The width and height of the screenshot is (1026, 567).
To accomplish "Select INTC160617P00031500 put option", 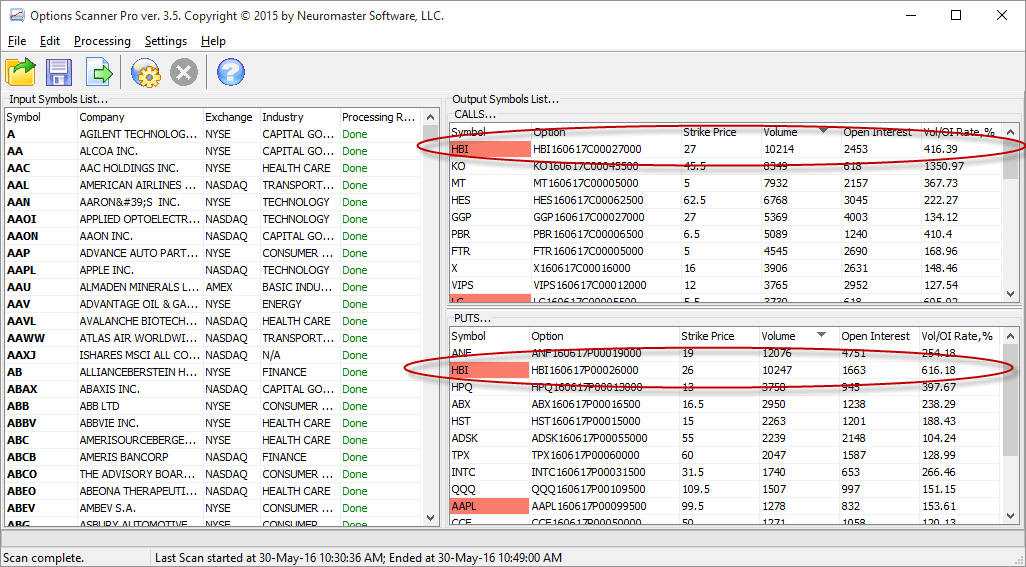I will 588,472.
